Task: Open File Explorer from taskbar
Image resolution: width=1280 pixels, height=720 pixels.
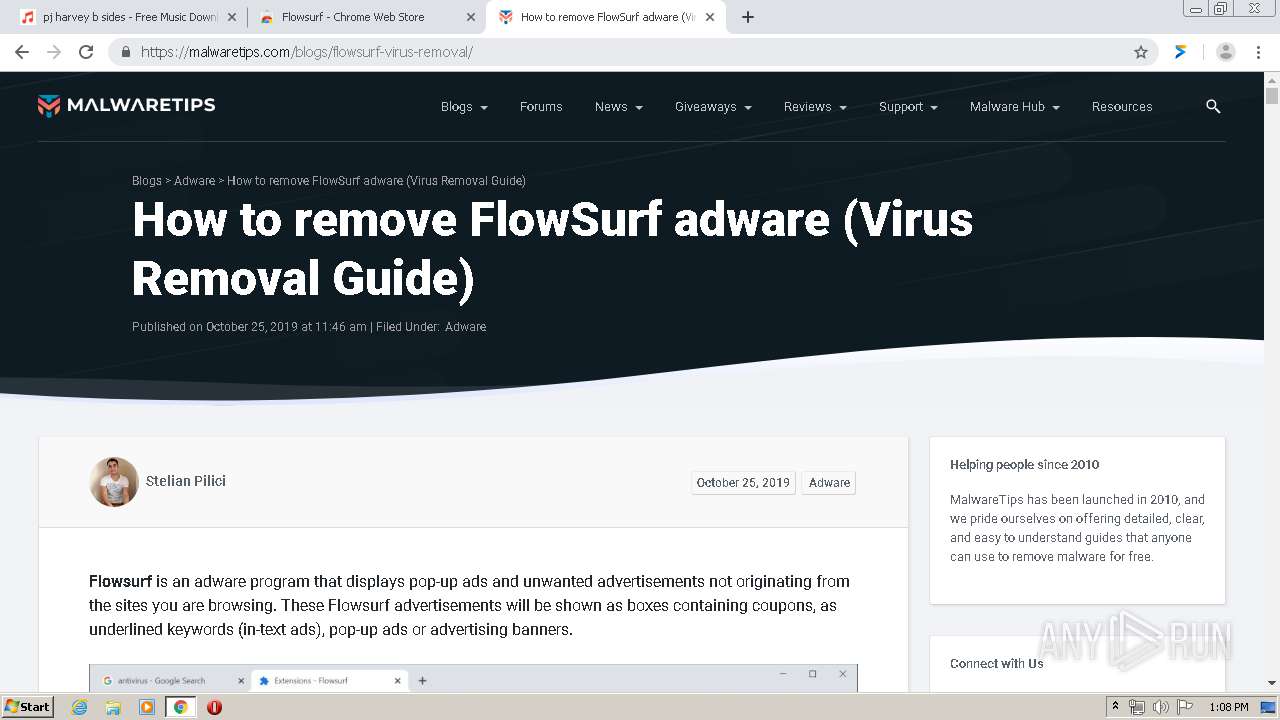Action: click(x=113, y=707)
